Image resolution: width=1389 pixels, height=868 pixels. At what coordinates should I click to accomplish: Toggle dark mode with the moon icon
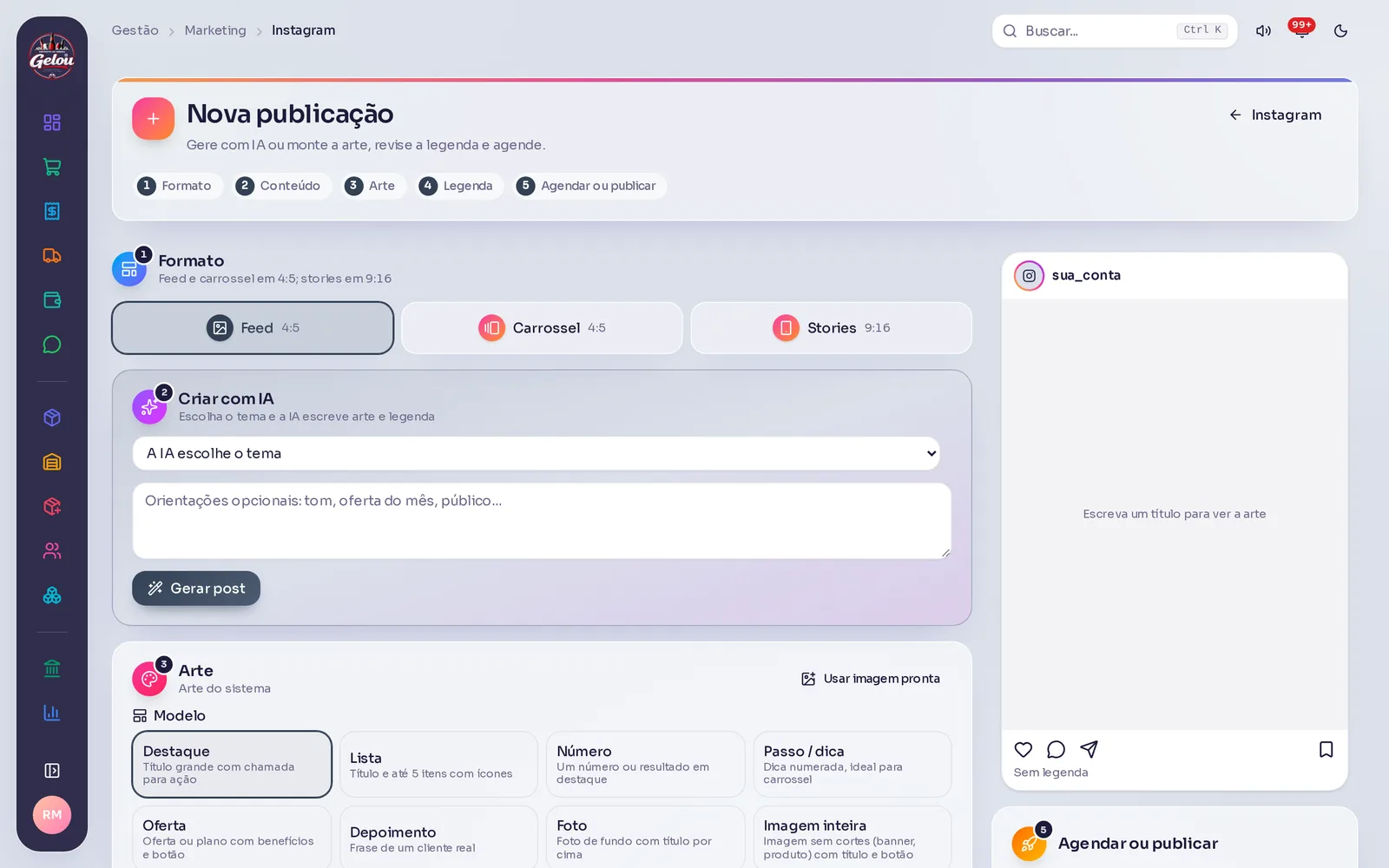1340,31
